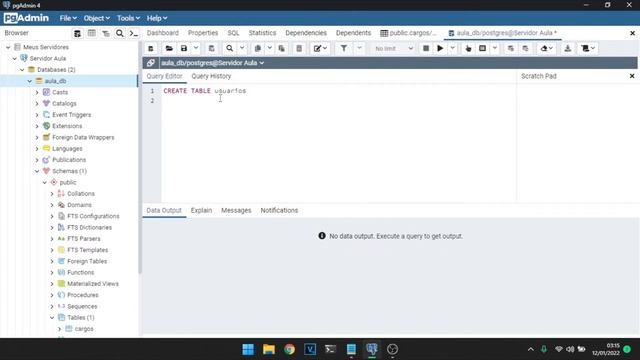Click the Delete rows trash icon

(299, 49)
